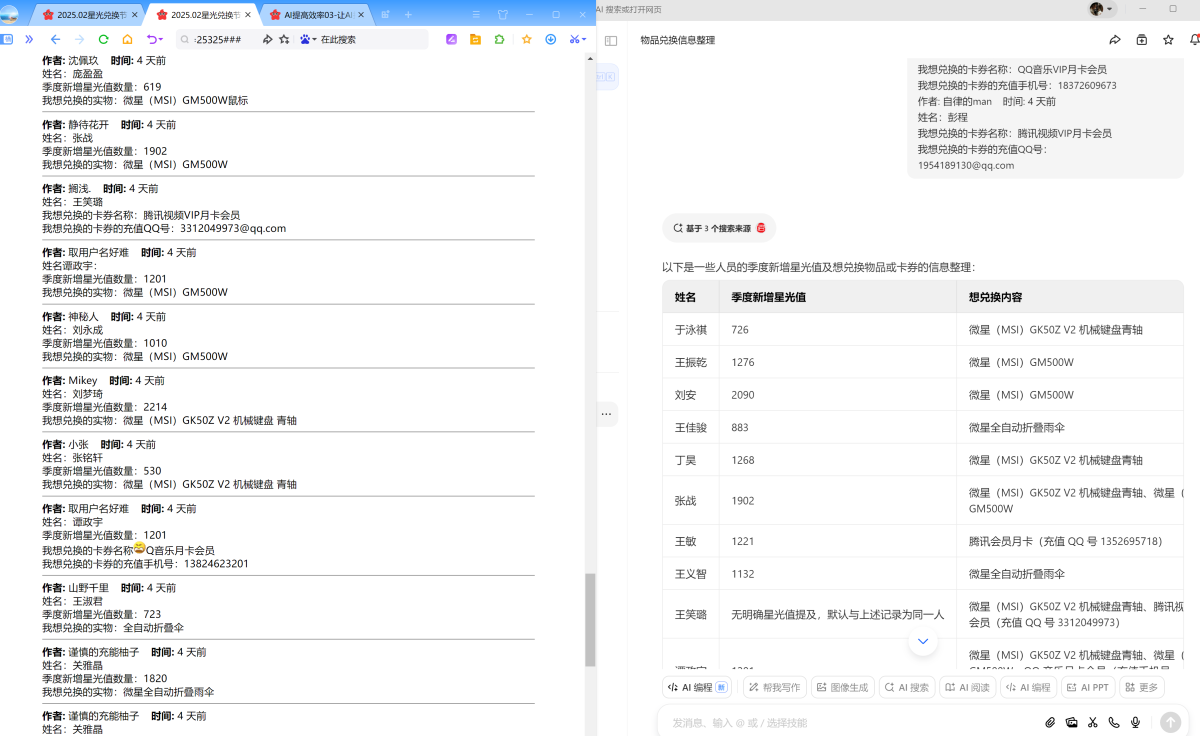Click the 王义智 table cell
Screen dimensions: 1200x736
[691, 574]
